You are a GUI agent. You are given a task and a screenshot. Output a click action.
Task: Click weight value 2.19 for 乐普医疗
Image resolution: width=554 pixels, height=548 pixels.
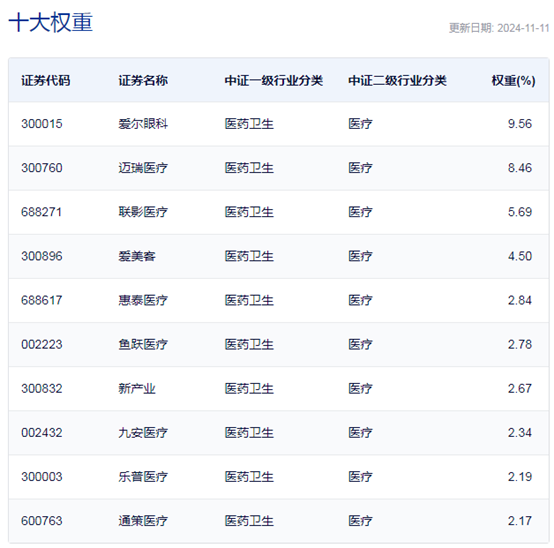(x=520, y=477)
